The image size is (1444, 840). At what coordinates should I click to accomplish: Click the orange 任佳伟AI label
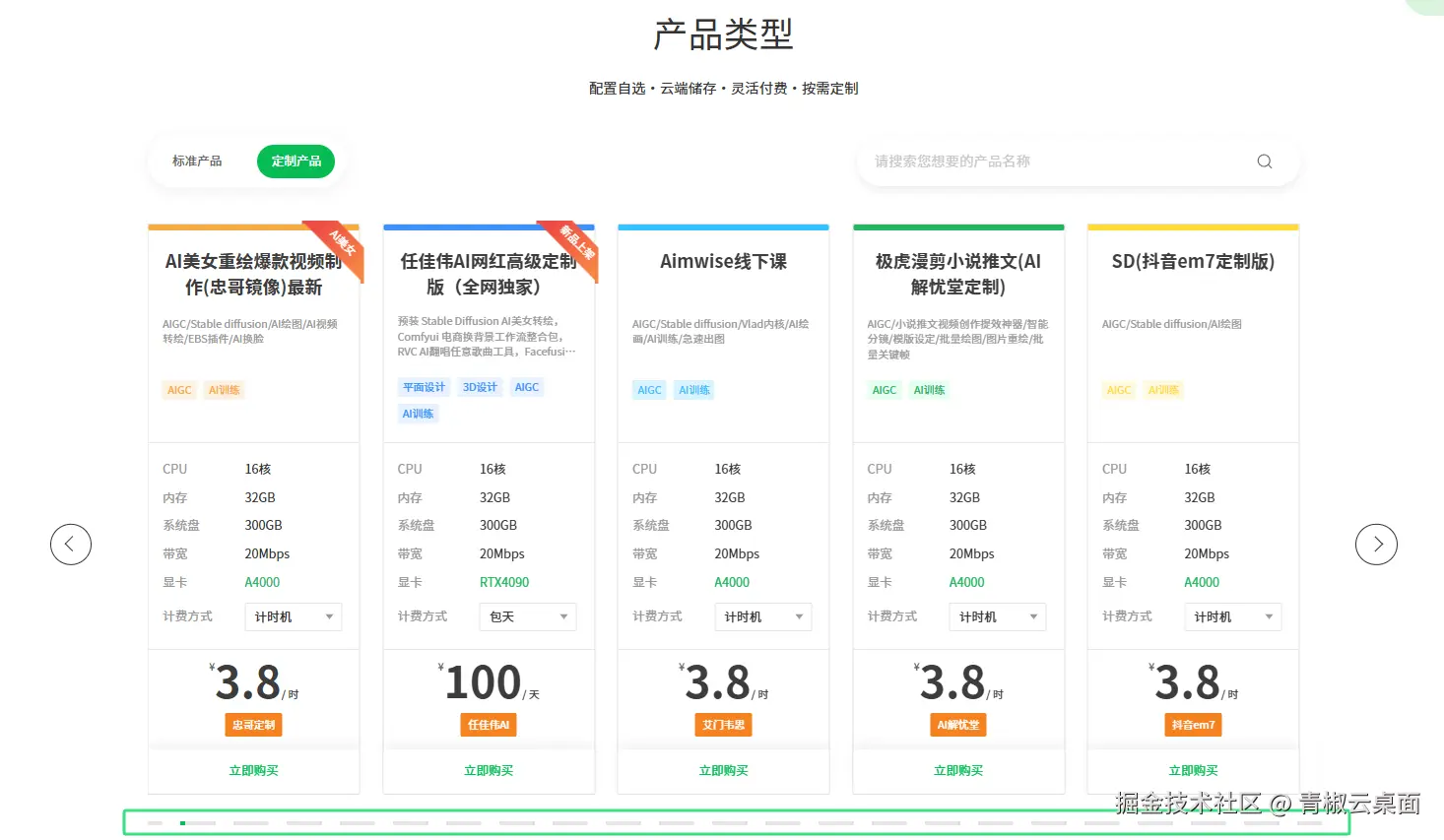(489, 725)
